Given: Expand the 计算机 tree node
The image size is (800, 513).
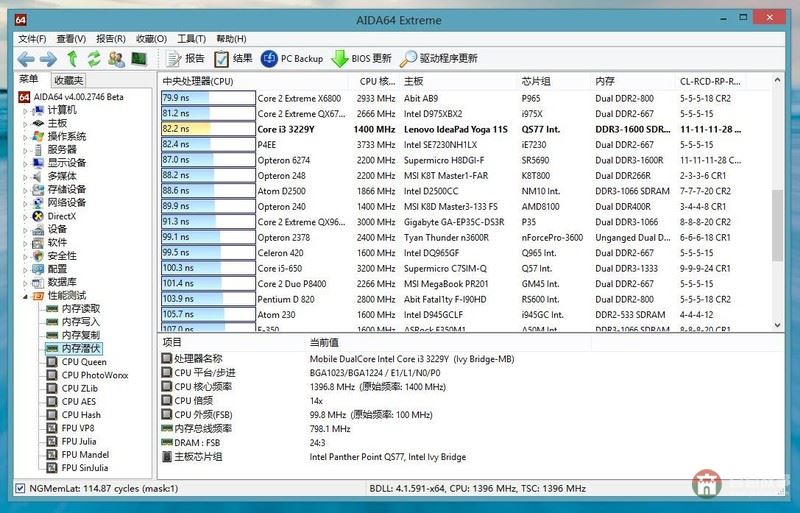Looking at the screenshot, I should pos(25,111).
